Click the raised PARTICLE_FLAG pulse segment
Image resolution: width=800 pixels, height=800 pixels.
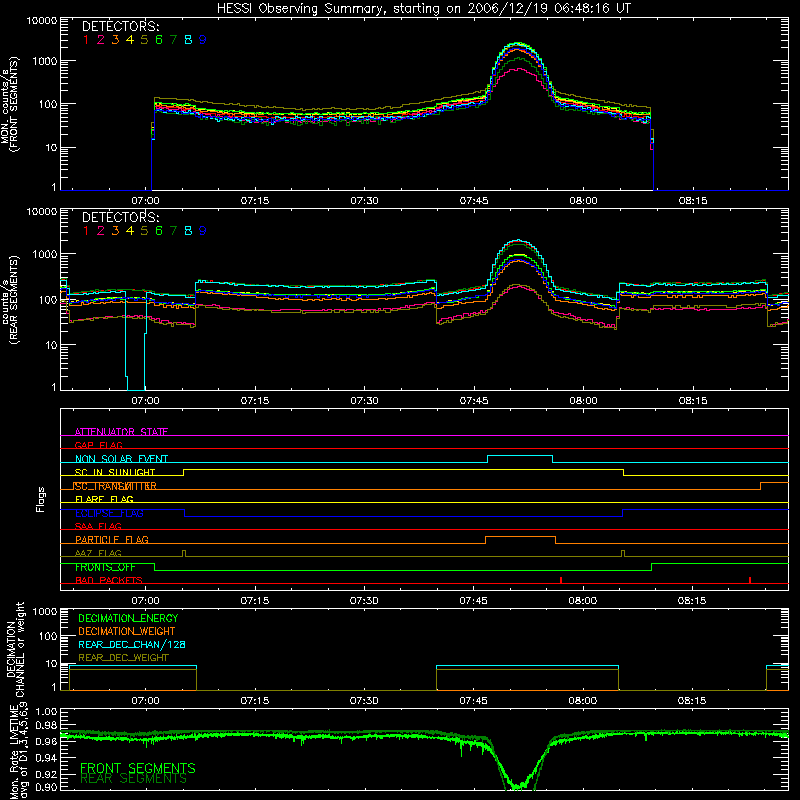coord(520,537)
